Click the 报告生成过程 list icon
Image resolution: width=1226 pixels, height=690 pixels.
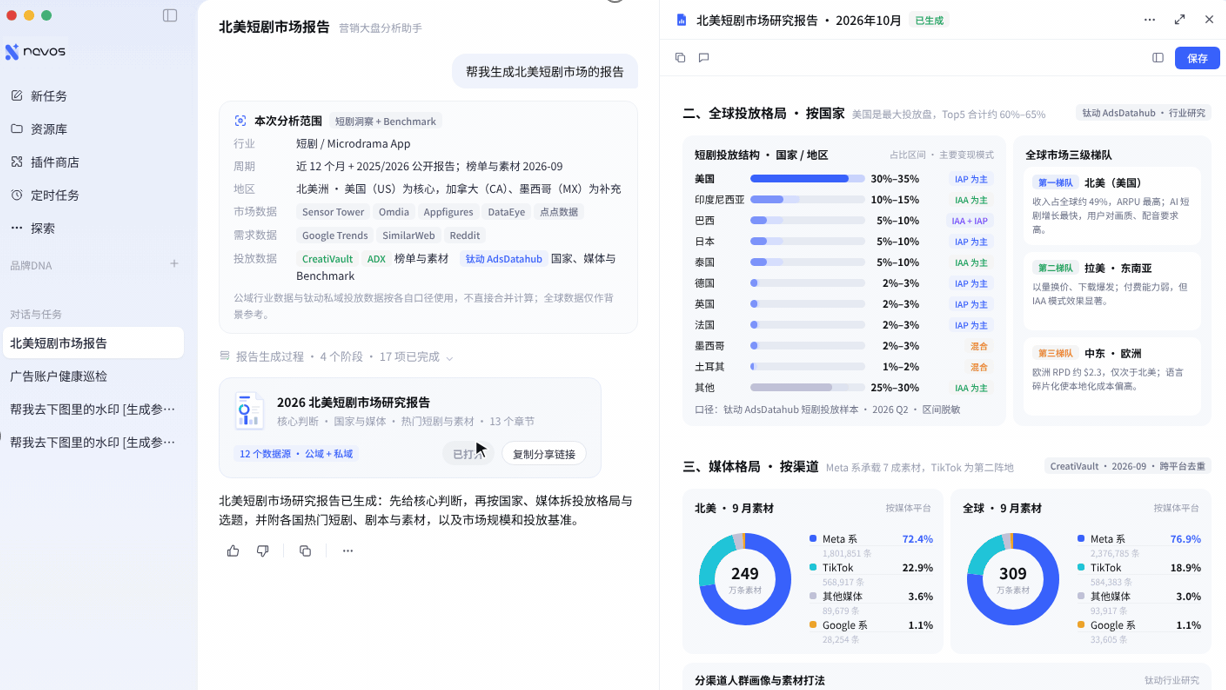pyautogui.click(x=225, y=356)
